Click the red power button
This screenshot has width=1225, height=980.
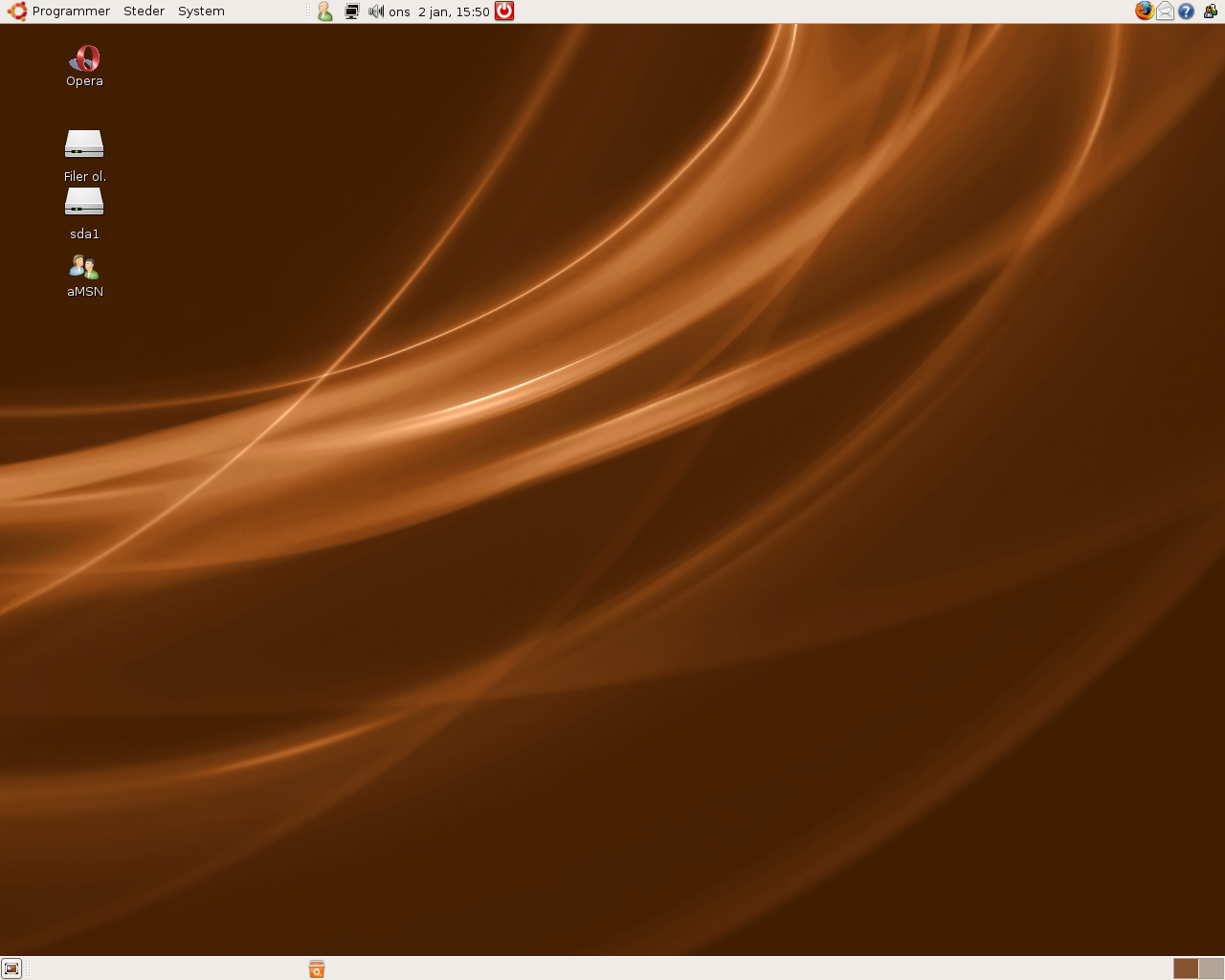tap(504, 11)
